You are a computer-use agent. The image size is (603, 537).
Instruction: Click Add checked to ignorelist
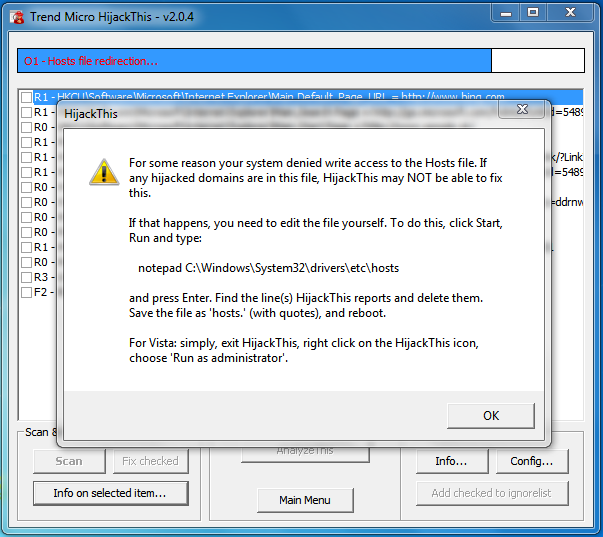[492, 493]
